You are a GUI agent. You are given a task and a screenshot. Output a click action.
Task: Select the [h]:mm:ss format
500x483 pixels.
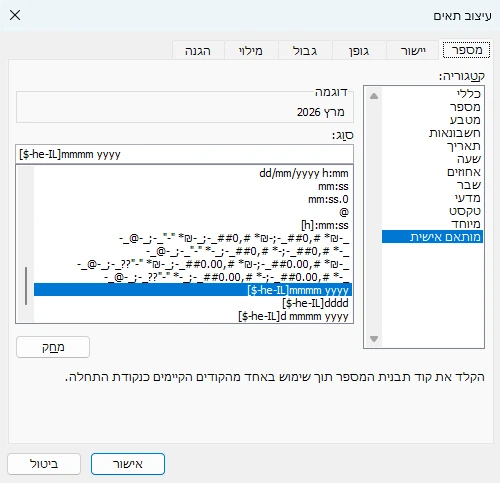point(193,225)
